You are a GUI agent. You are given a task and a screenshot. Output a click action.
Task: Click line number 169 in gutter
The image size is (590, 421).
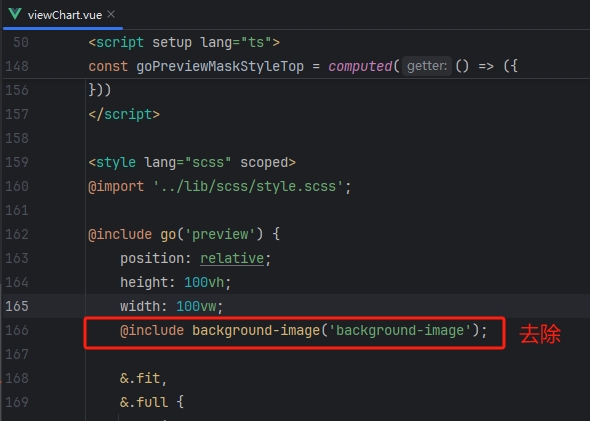[x=17, y=402]
